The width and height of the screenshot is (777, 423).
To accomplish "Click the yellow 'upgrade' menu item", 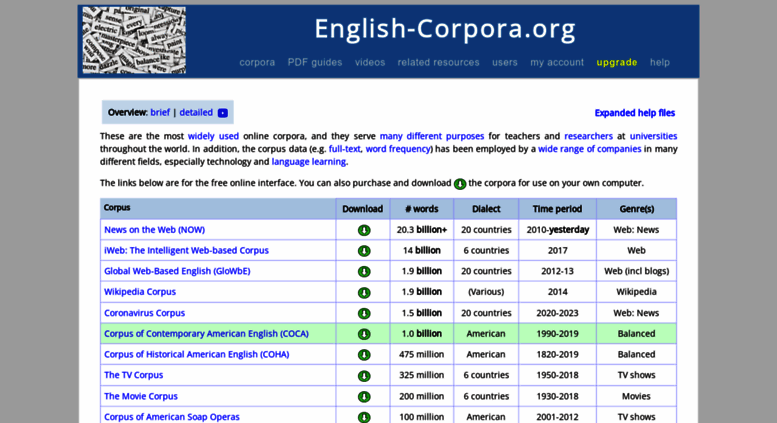I will click(x=616, y=62).
